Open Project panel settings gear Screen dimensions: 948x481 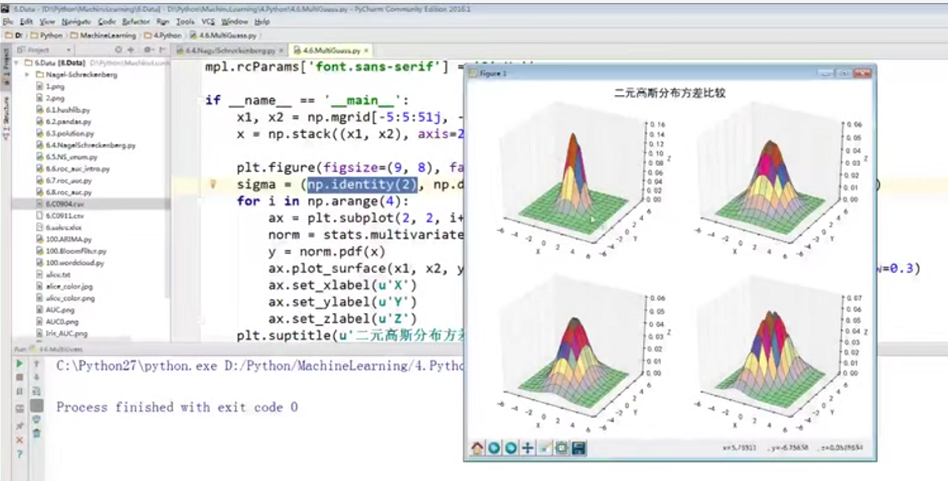(147, 50)
